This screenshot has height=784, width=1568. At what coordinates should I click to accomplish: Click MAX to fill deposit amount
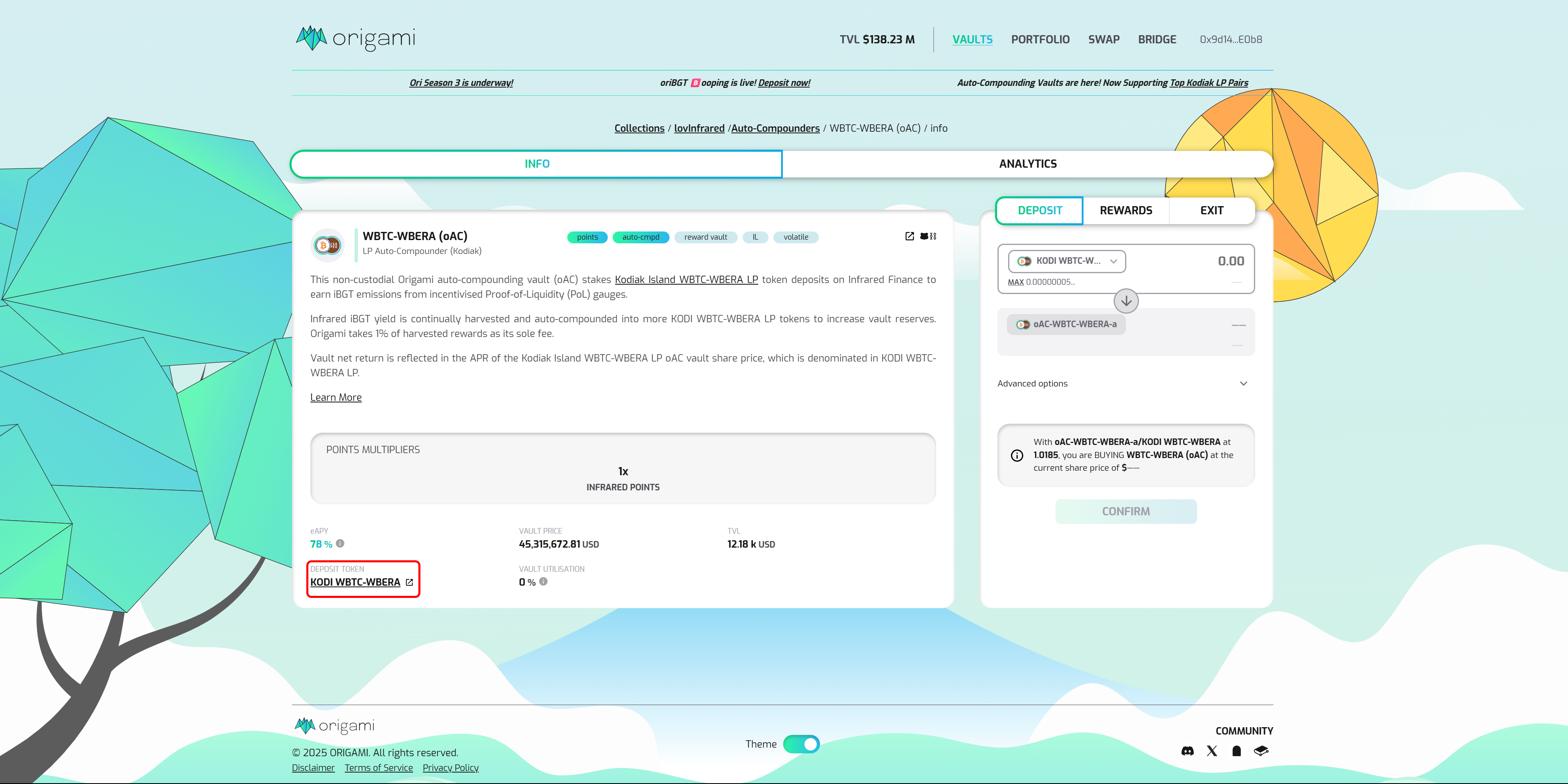click(1015, 282)
